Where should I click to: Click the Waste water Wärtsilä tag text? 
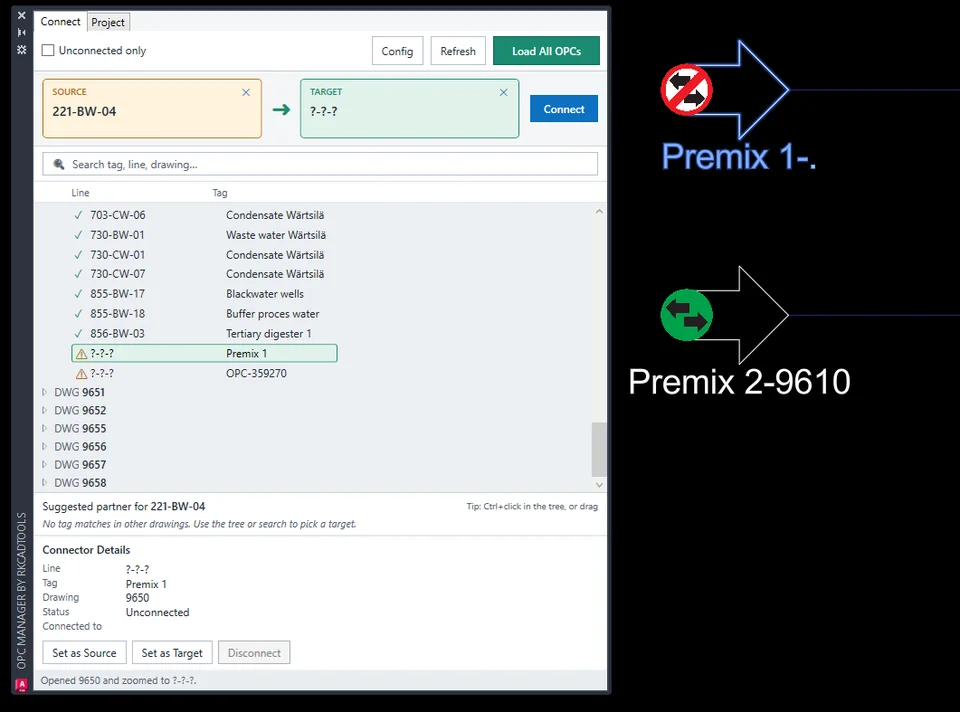point(276,235)
